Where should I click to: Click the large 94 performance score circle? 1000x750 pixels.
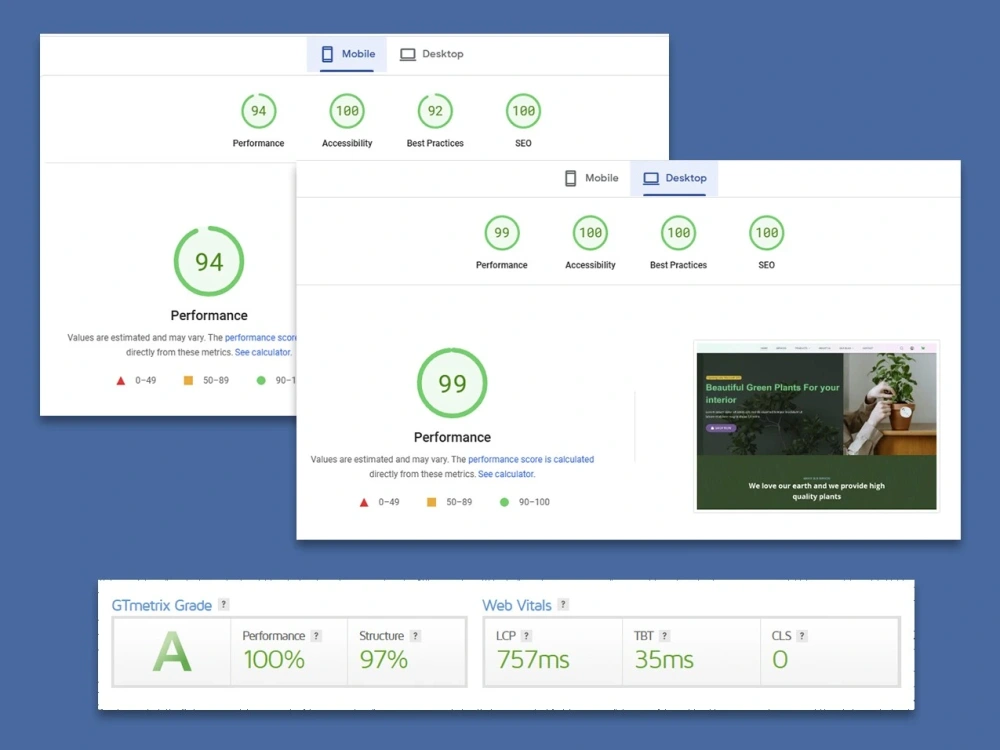point(209,261)
